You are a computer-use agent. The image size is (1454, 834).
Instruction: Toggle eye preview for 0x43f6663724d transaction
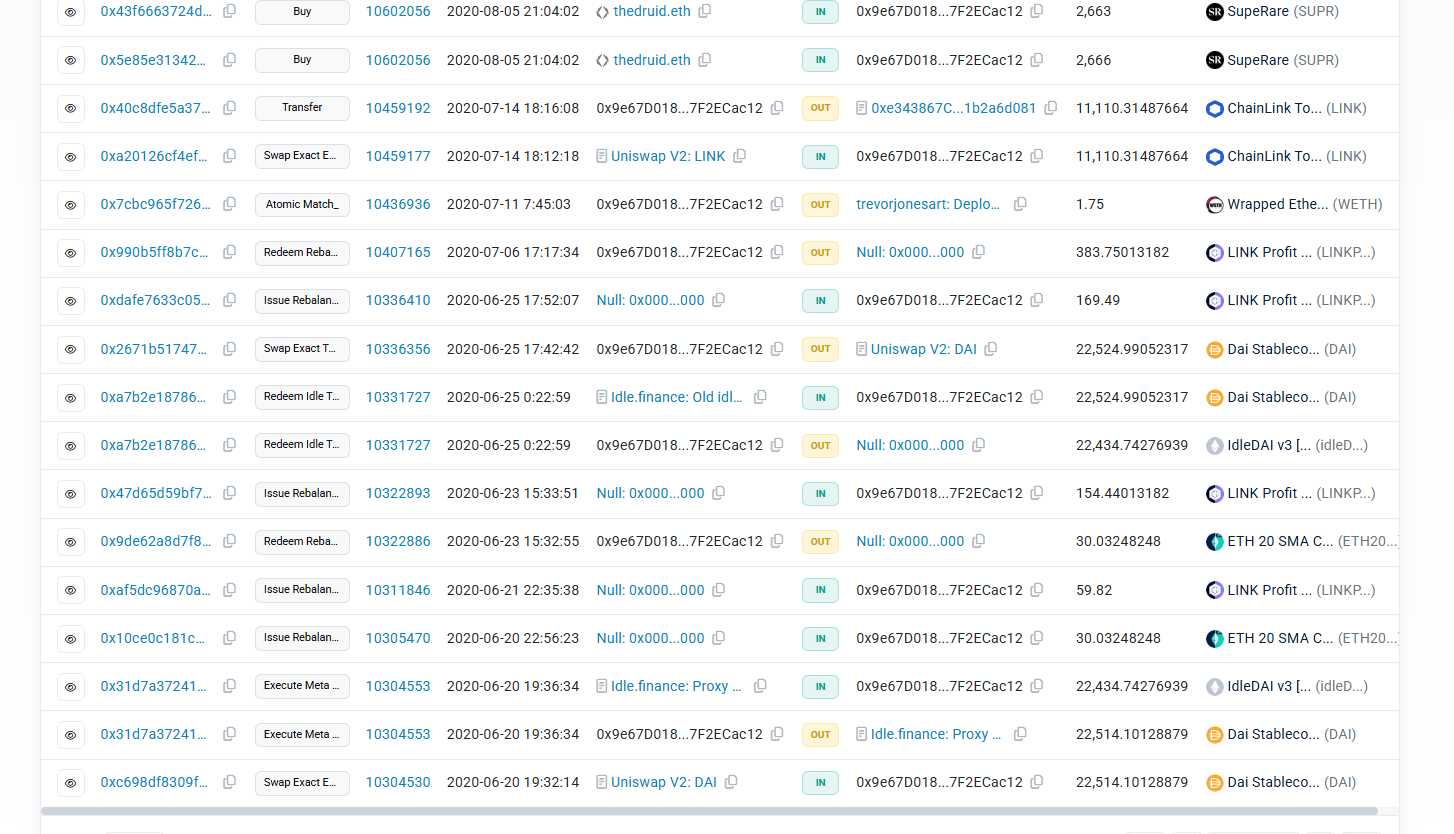pos(71,12)
